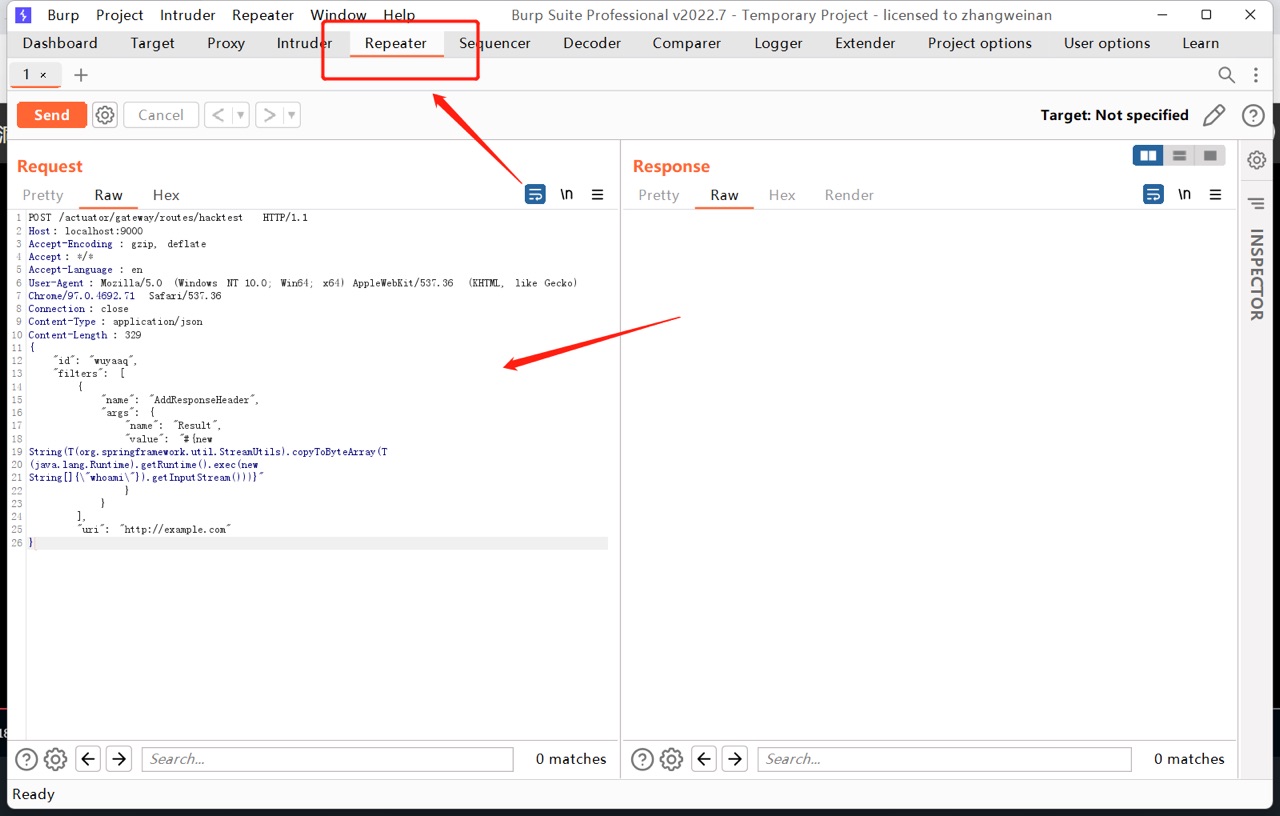Open Repeater help question mark top right
The height and width of the screenshot is (816, 1280).
pos(1253,115)
